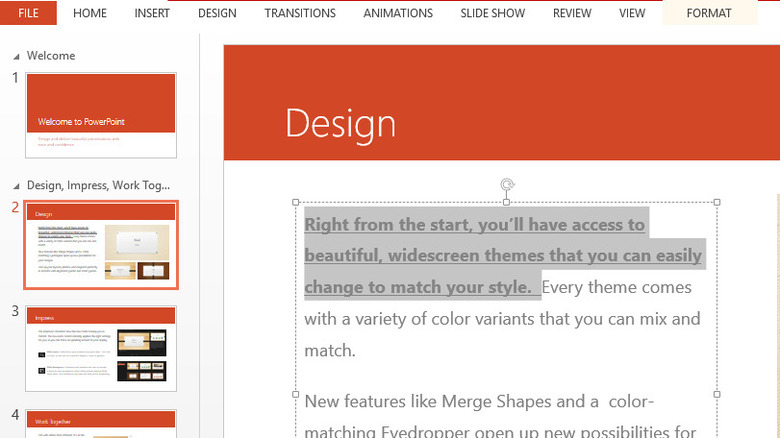Select the ANIMATIONS ribbon tab

(x=398, y=13)
